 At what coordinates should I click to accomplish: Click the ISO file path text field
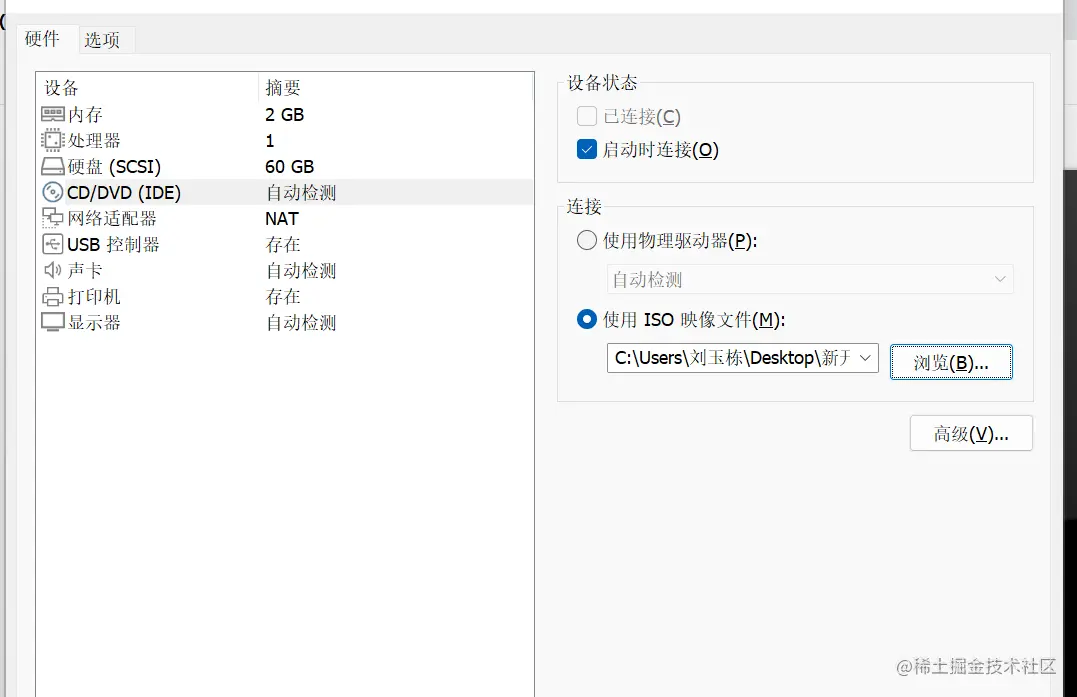(730, 358)
